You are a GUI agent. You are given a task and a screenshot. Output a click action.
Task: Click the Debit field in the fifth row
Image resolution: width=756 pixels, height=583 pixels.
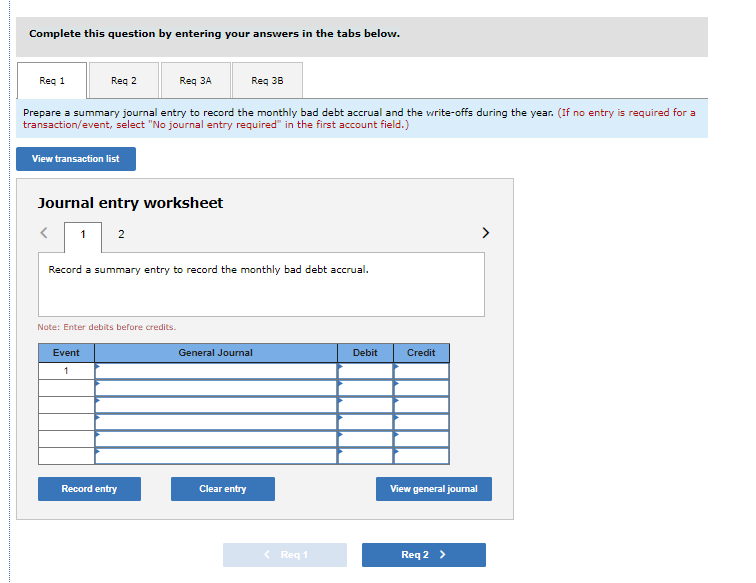tap(365, 439)
